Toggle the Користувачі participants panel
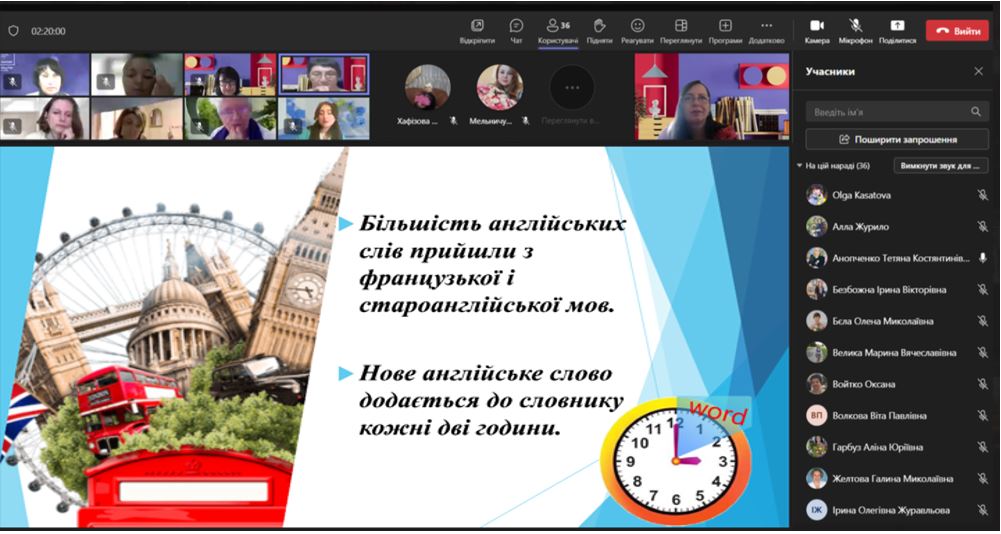This screenshot has width=1001, height=534. [x=558, y=31]
